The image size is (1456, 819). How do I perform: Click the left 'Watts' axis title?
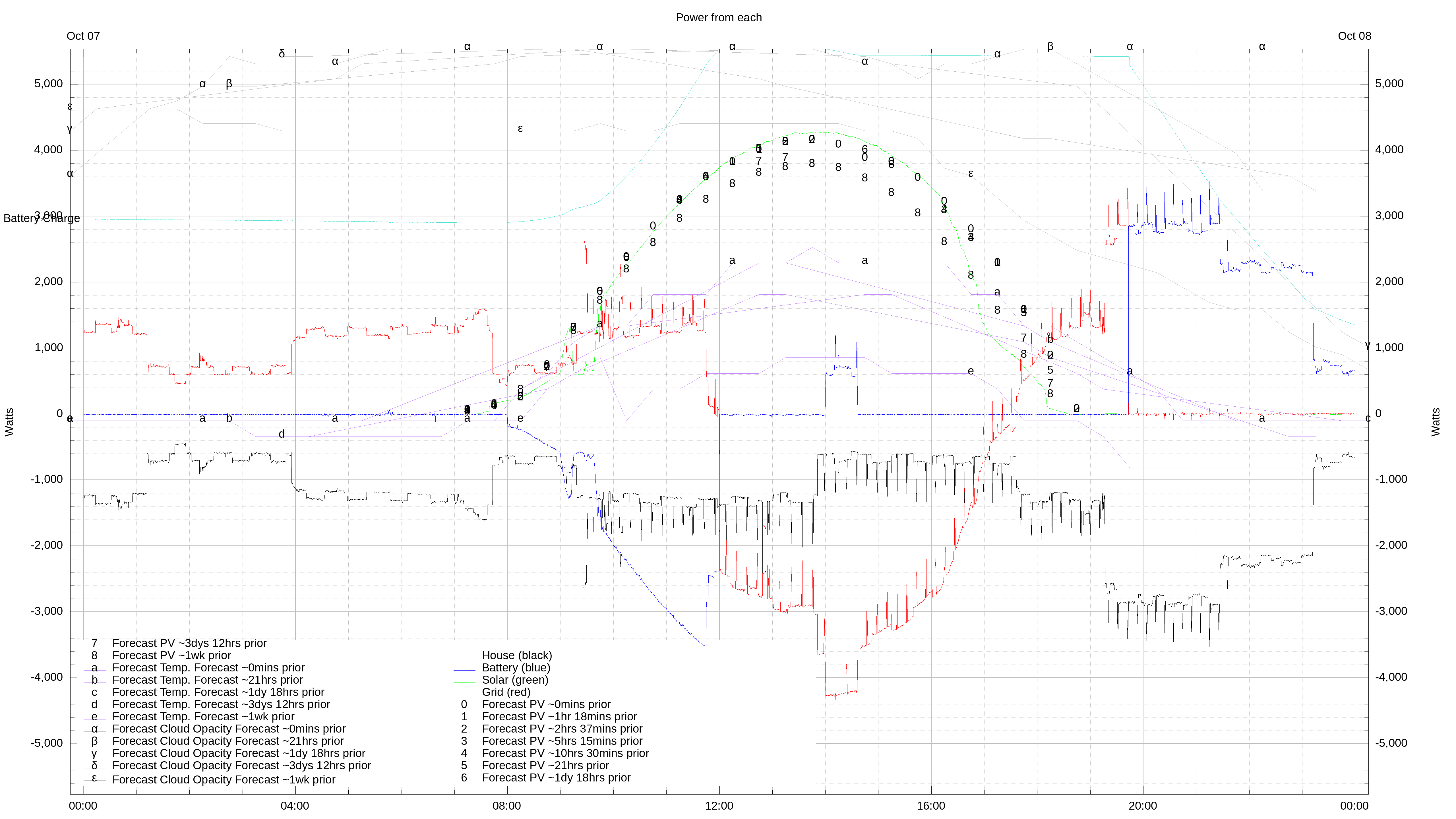coord(9,422)
